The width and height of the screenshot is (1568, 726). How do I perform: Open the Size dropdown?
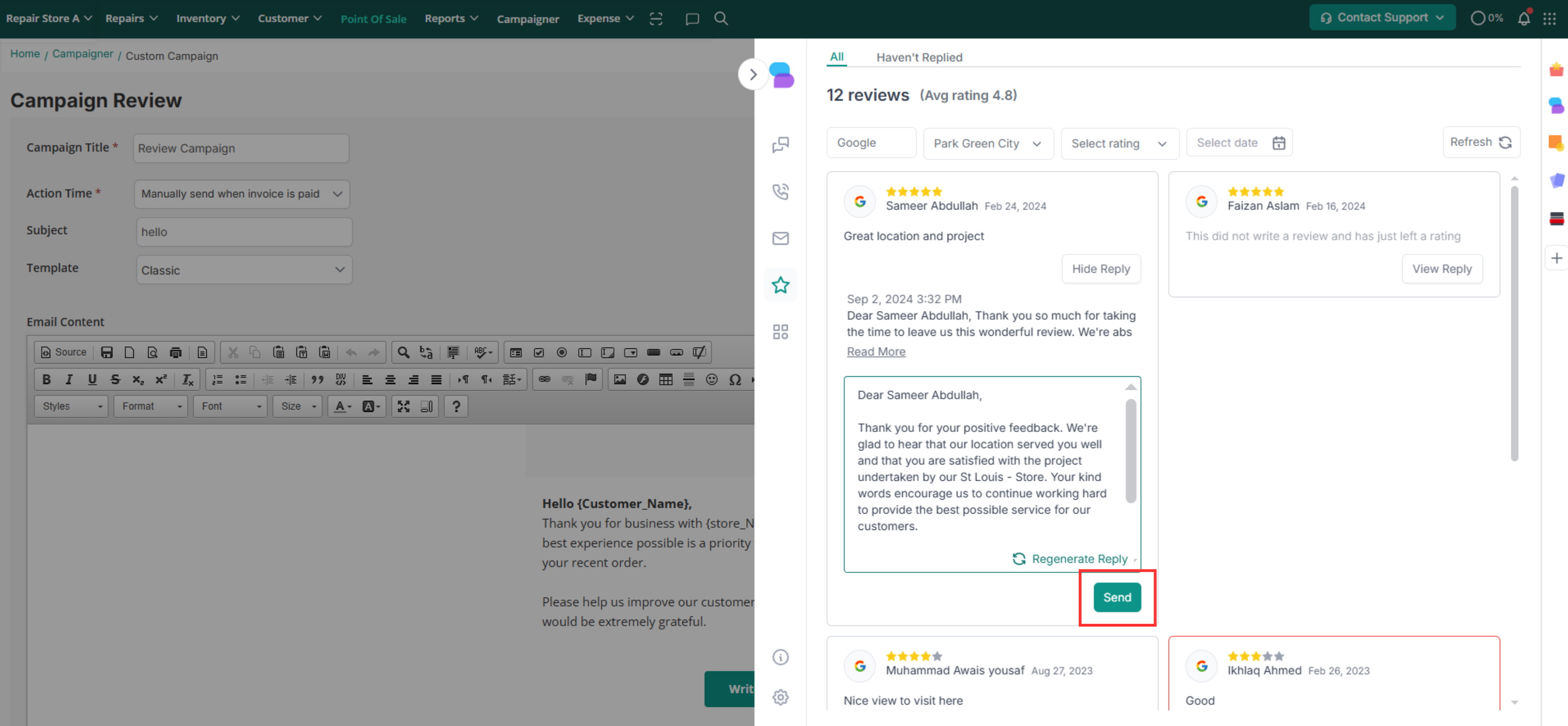(298, 406)
